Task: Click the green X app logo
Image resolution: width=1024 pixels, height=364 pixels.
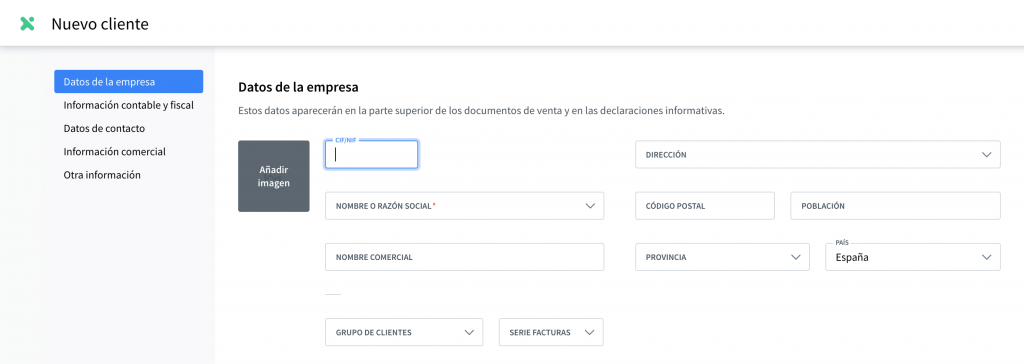Action: pos(27,24)
